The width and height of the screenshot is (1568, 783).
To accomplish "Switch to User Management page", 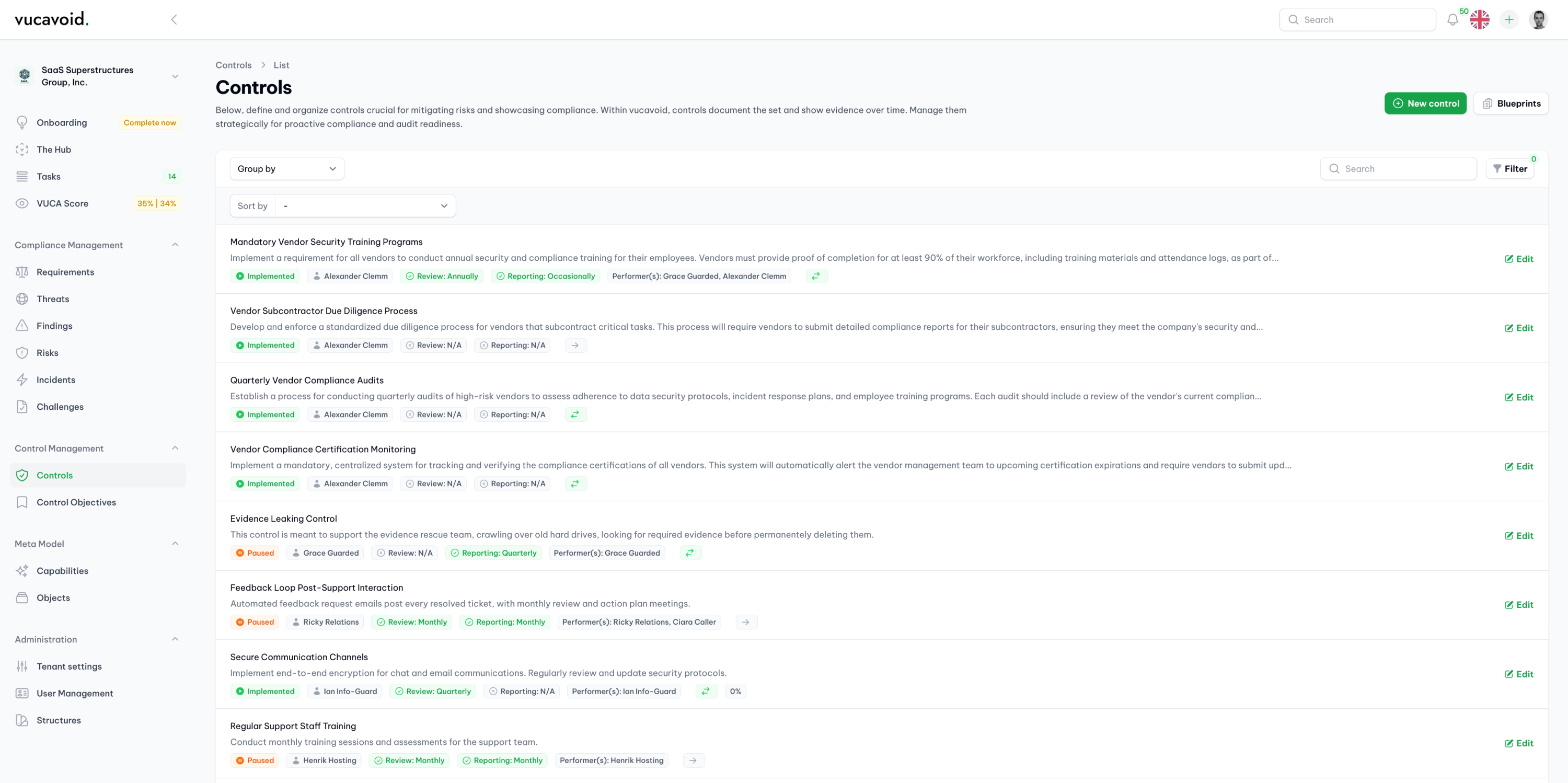I will coord(74,693).
